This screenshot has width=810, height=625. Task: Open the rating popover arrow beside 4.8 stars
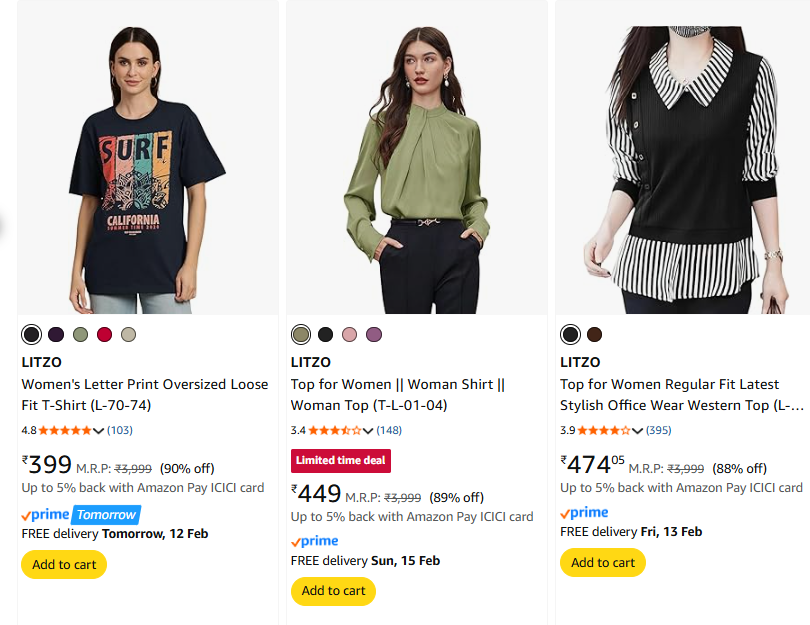98,430
